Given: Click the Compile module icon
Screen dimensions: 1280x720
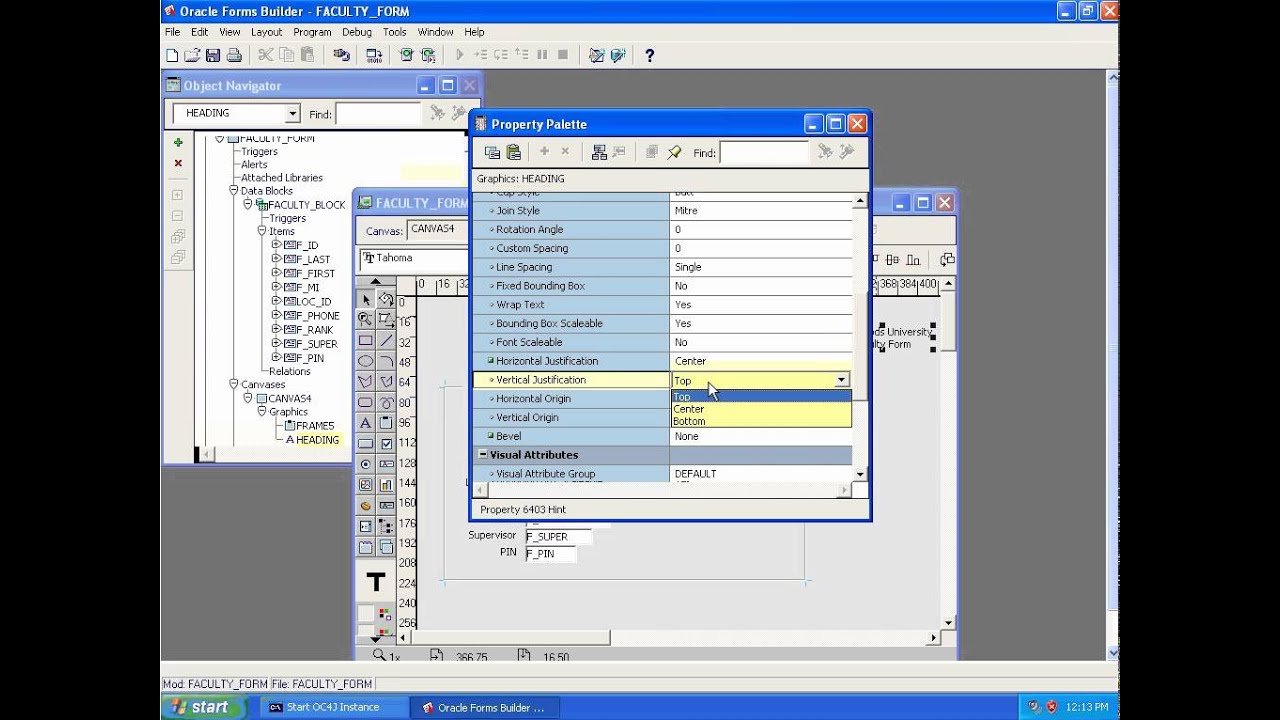Looking at the screenshot, I should tap(374, 56).
